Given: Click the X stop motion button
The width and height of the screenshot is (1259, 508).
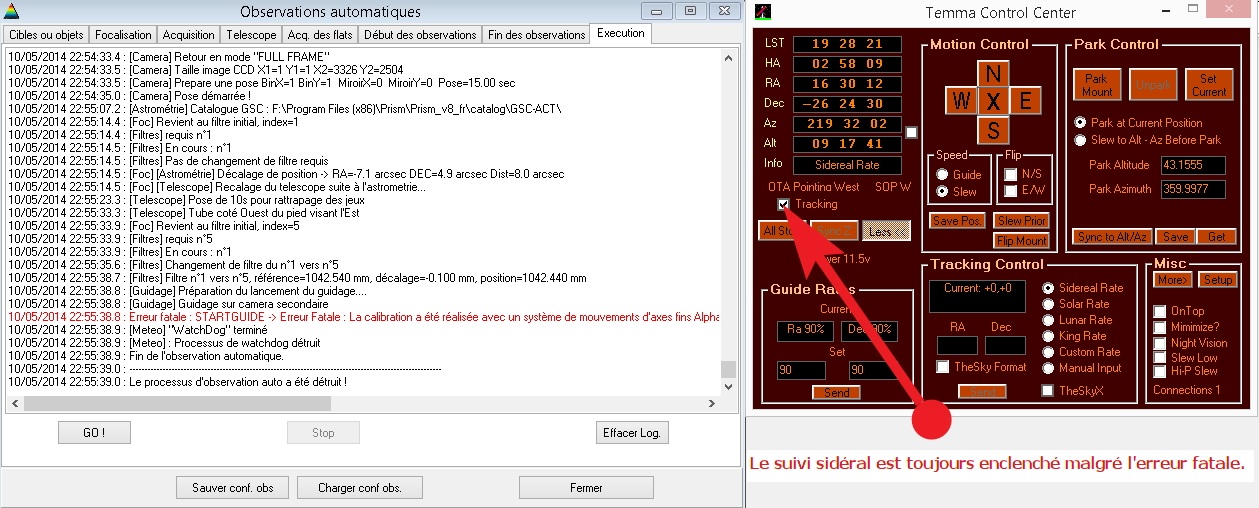Looking at the screenshot, I should [992, 101].
